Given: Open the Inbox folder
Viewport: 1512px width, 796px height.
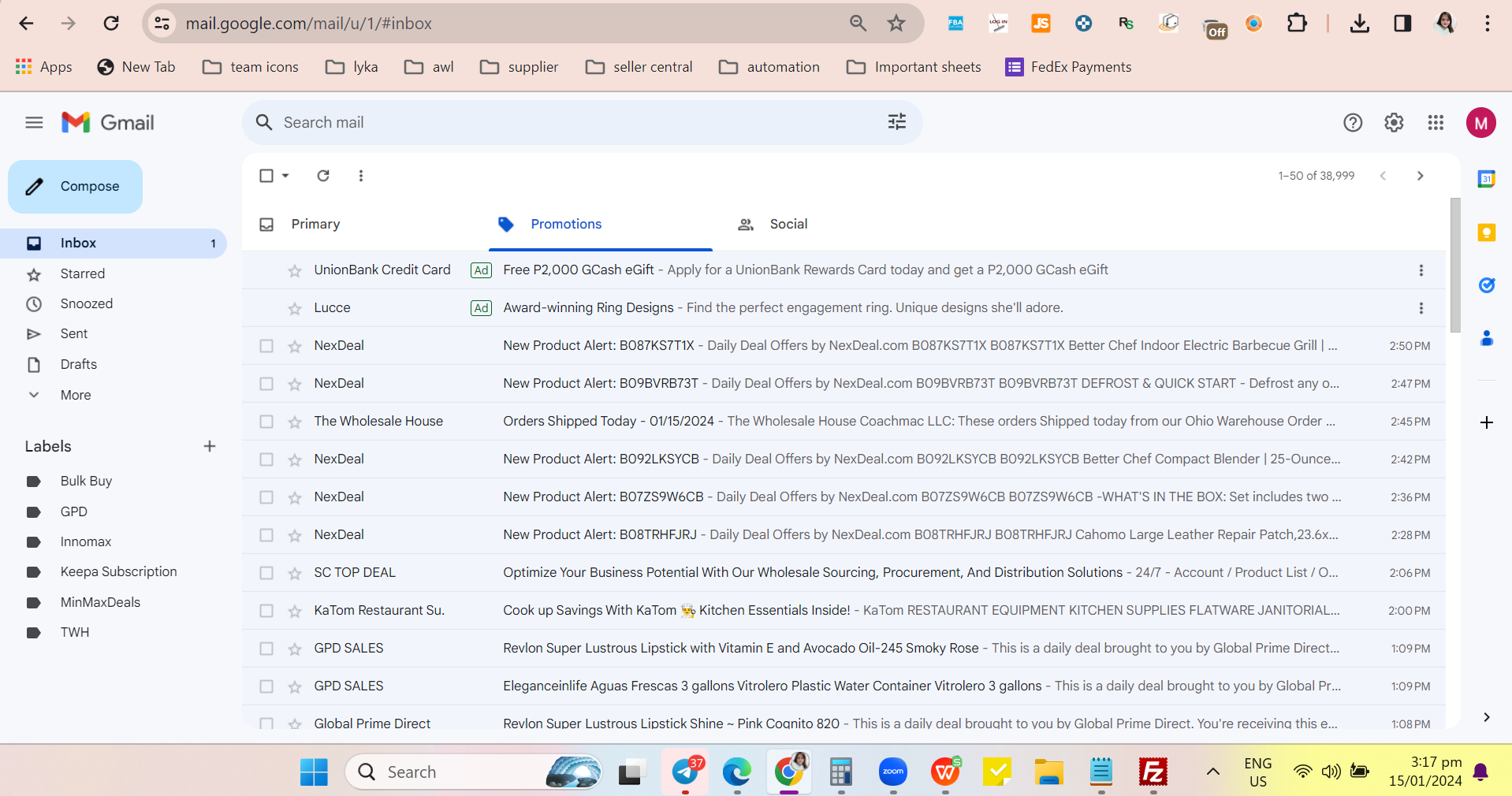Looking at the screenshot, I should click(x=114, y=243).
